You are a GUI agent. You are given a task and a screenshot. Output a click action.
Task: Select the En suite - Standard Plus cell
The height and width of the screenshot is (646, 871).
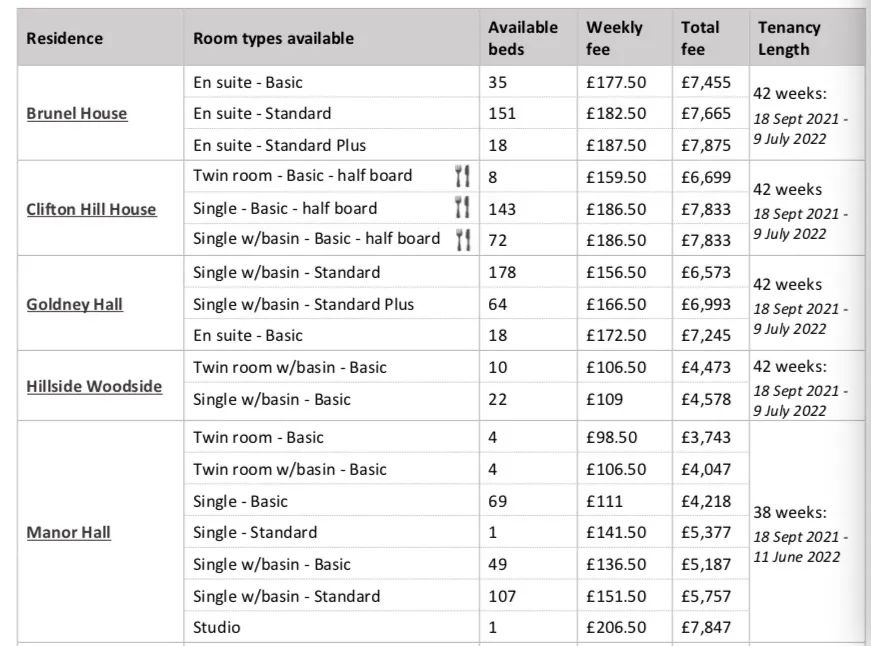click(x=332, y=145)
